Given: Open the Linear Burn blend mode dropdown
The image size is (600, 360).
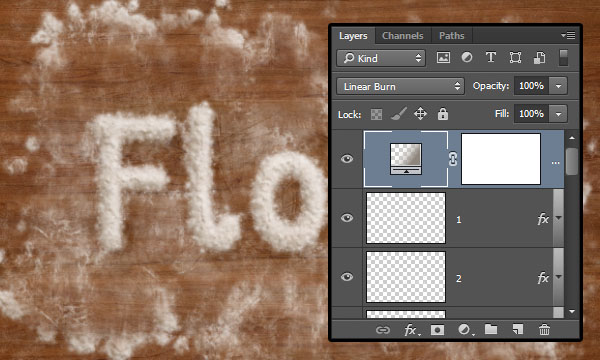Looking at the screenshot, I should point(400,86).
